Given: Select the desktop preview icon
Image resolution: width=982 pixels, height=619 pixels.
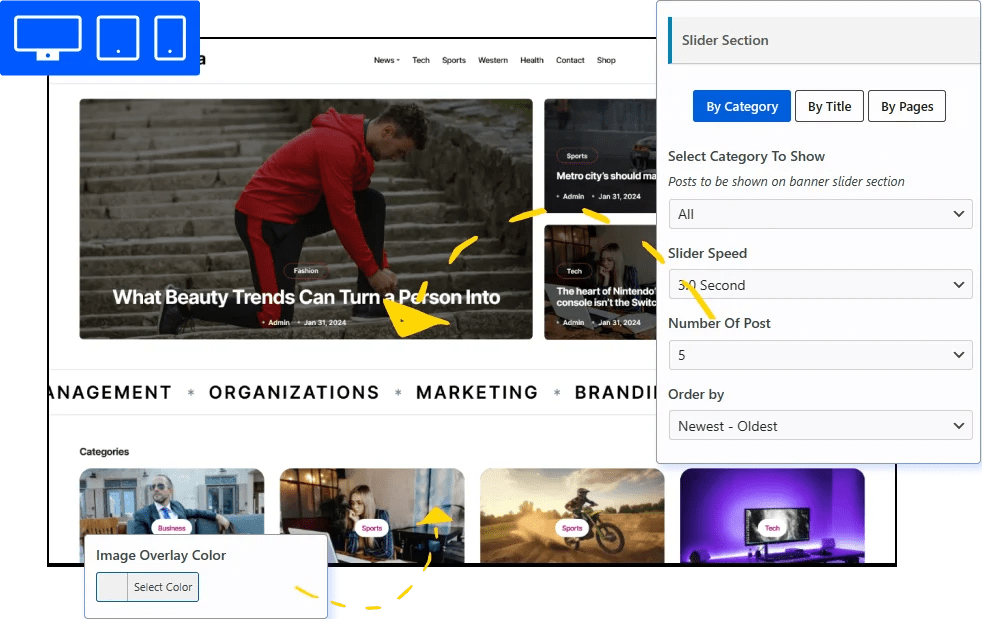Looking at the screenshot, I should (x=48, y=38).
